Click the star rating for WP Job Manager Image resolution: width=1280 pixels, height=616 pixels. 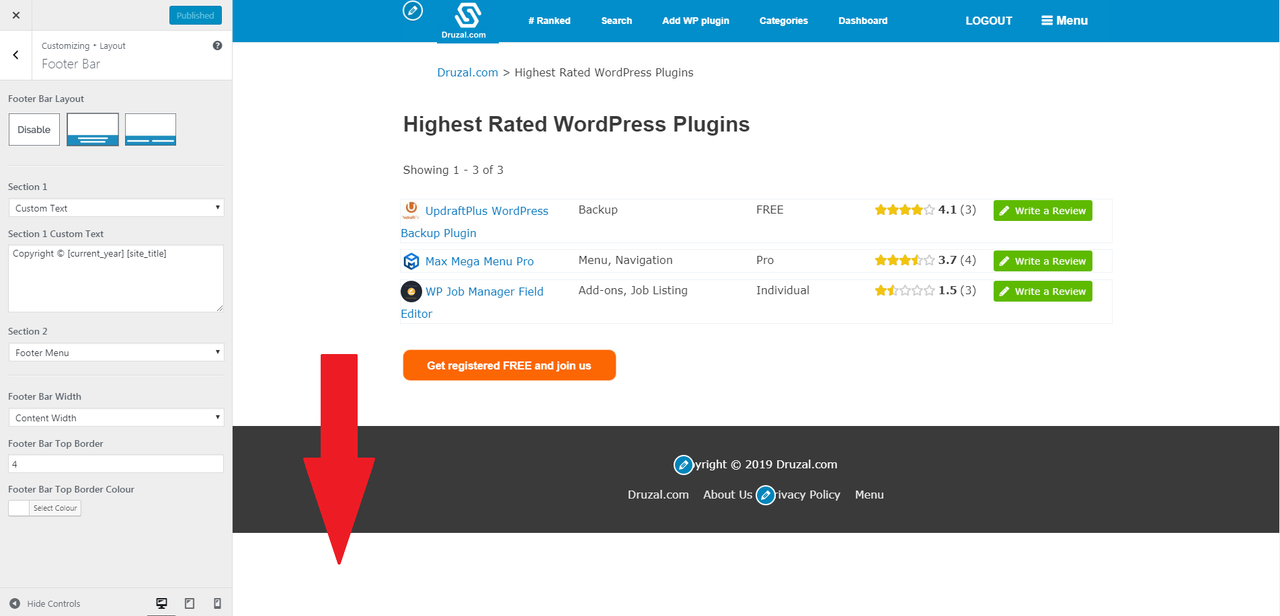coord(905,290)
